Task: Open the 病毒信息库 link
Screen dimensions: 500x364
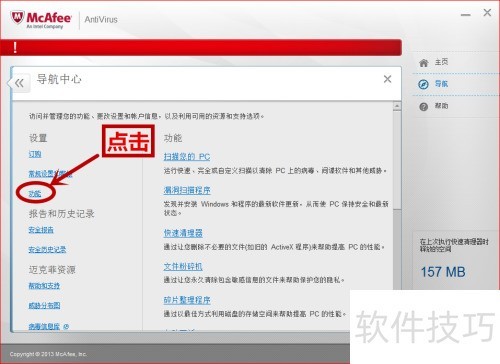Action: [x=44, y=326]
